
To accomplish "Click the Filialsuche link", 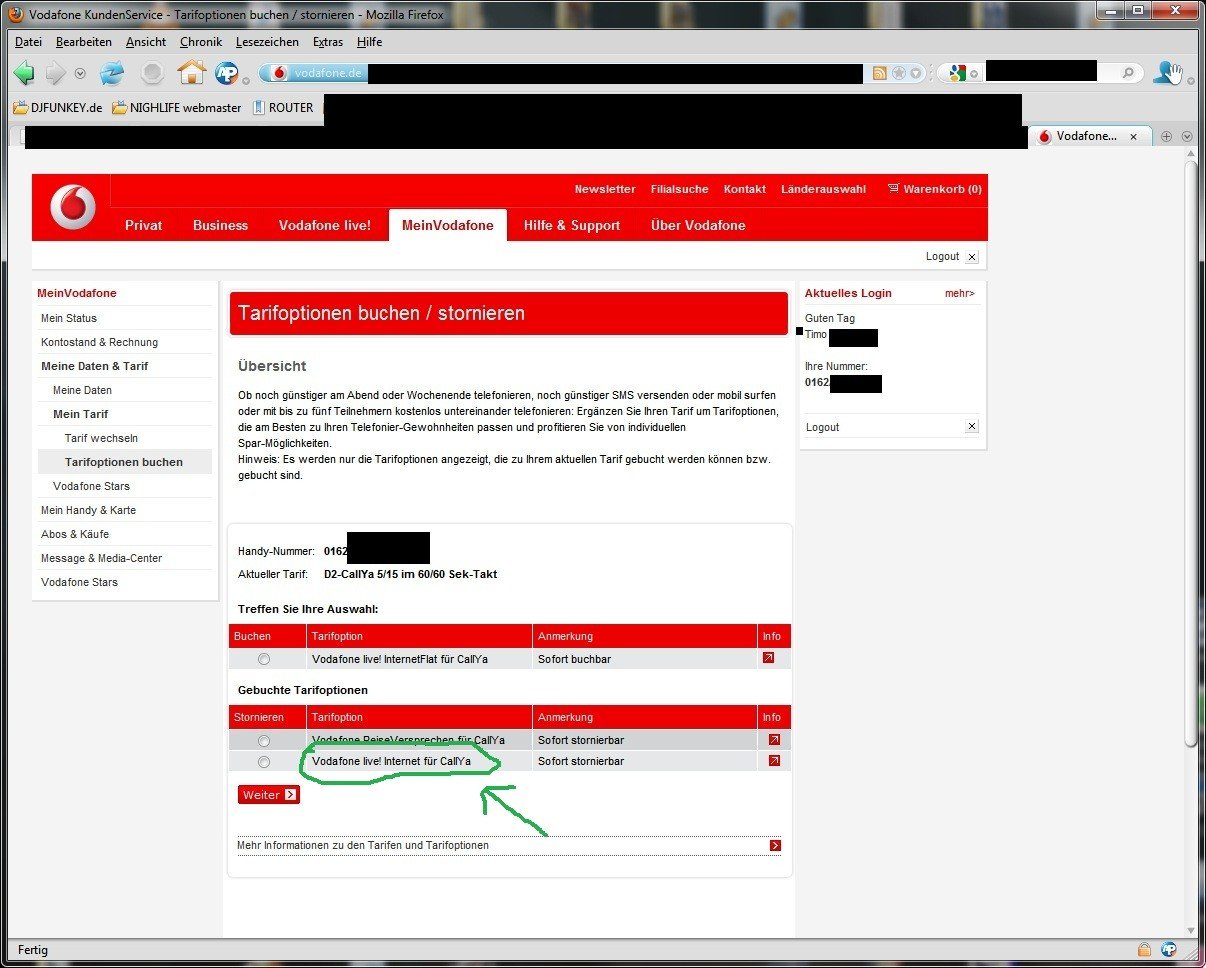I will pos(679,189).
